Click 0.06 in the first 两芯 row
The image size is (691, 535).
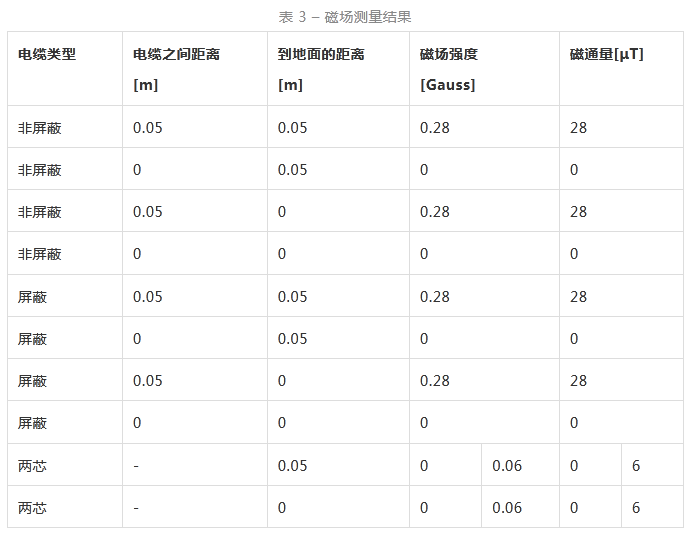pos(507,466)
